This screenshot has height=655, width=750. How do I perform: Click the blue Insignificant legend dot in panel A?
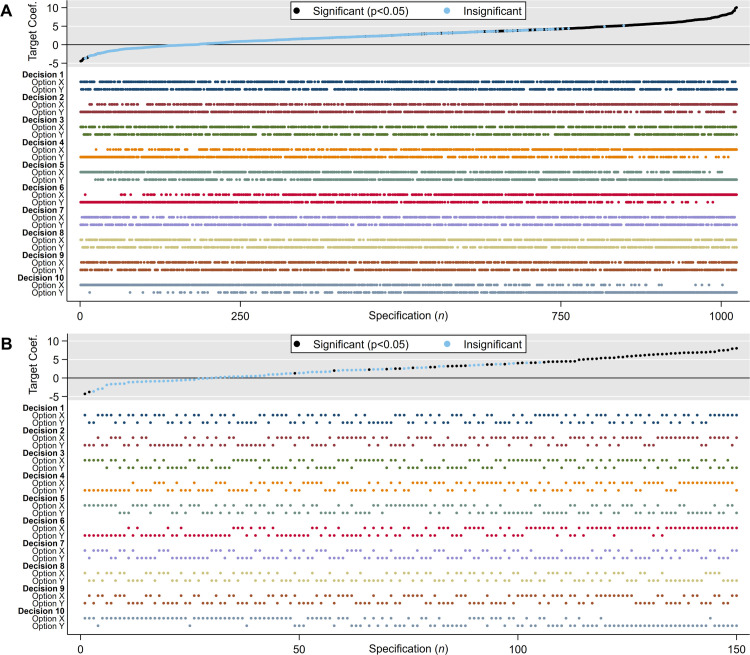447,11
